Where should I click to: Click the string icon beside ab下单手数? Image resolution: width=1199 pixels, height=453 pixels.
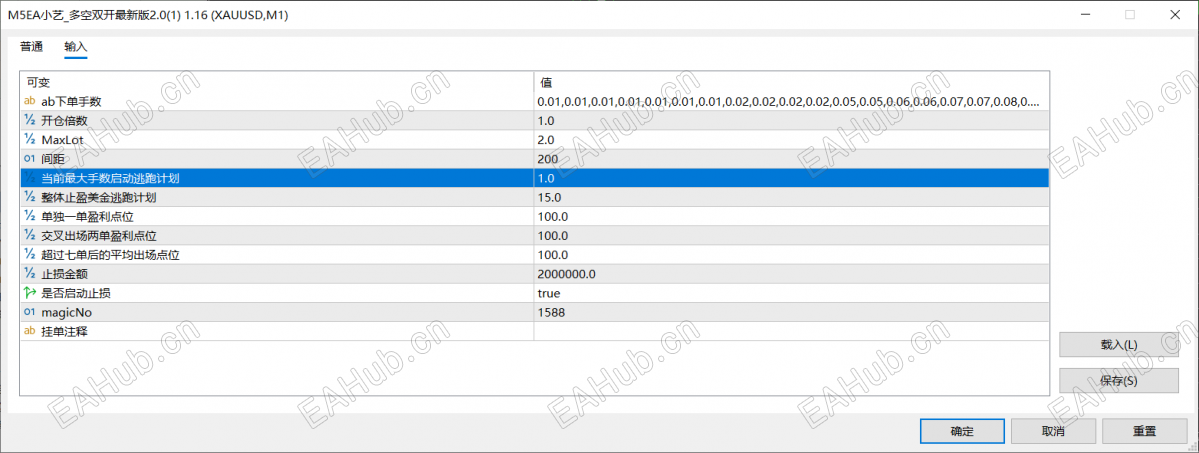tap(30, 102)
